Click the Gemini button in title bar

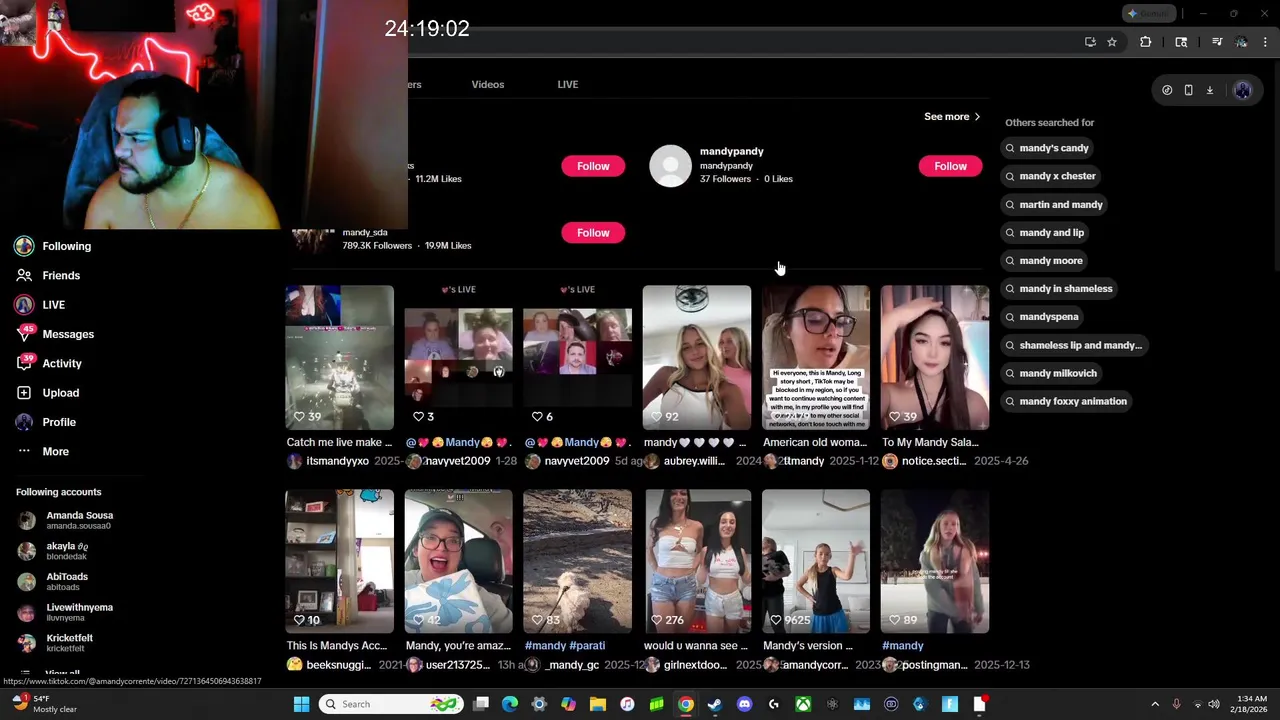1149,14
